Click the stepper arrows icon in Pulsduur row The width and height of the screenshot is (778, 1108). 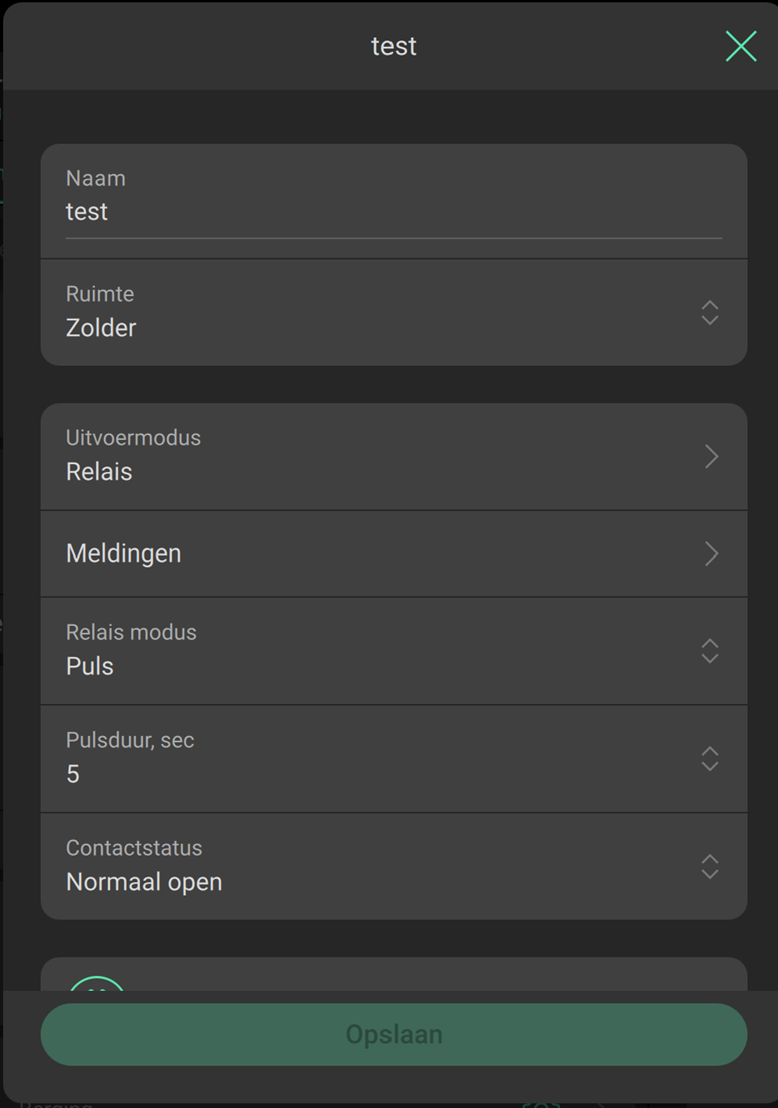pos(710,759)
